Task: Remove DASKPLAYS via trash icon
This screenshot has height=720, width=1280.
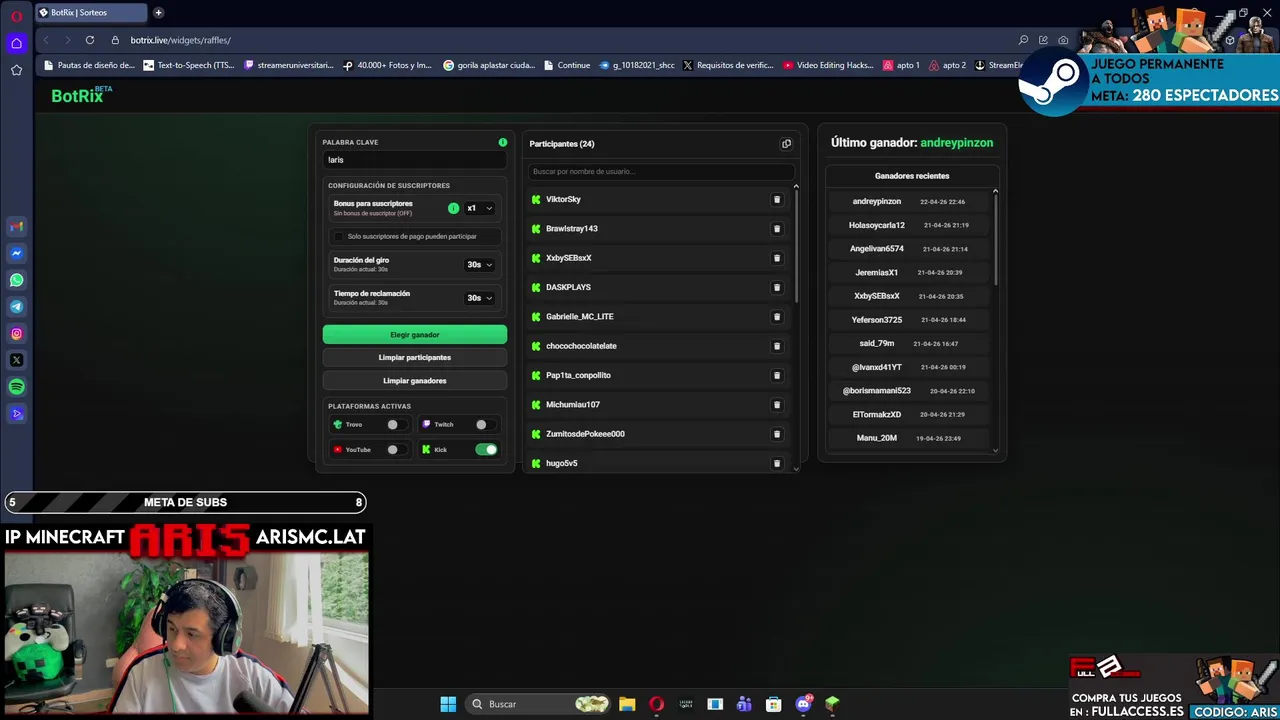Action: [x=777, y=287]
